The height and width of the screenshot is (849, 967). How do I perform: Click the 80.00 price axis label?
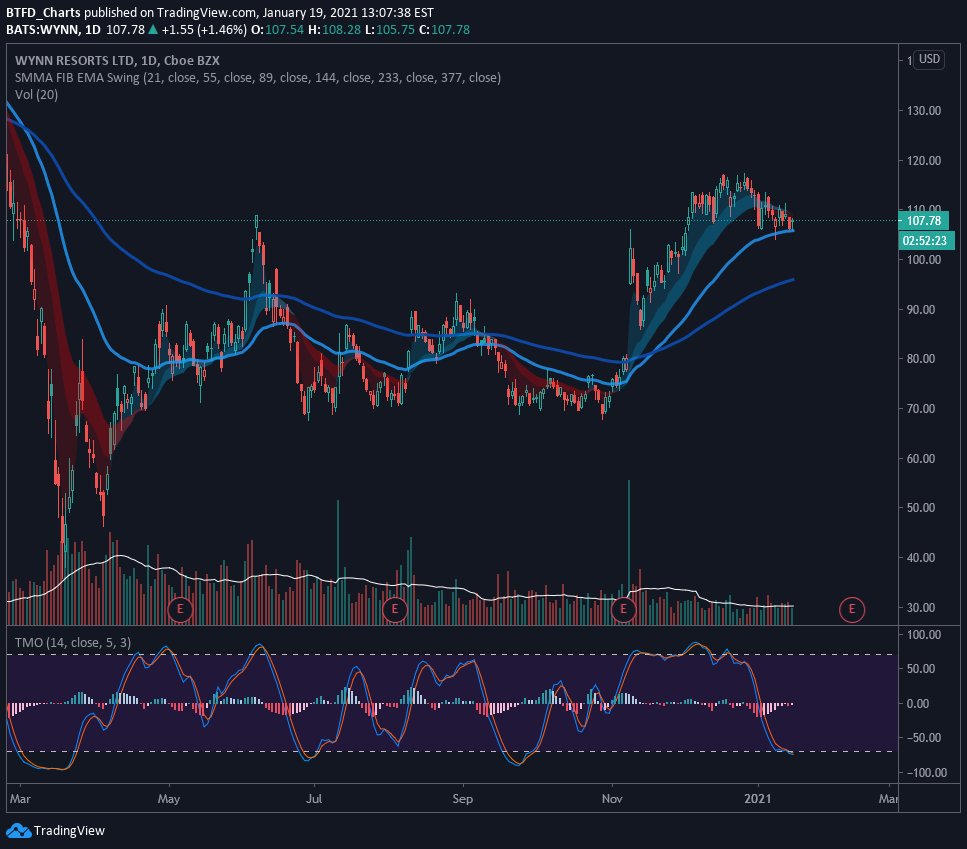(920, 359)
